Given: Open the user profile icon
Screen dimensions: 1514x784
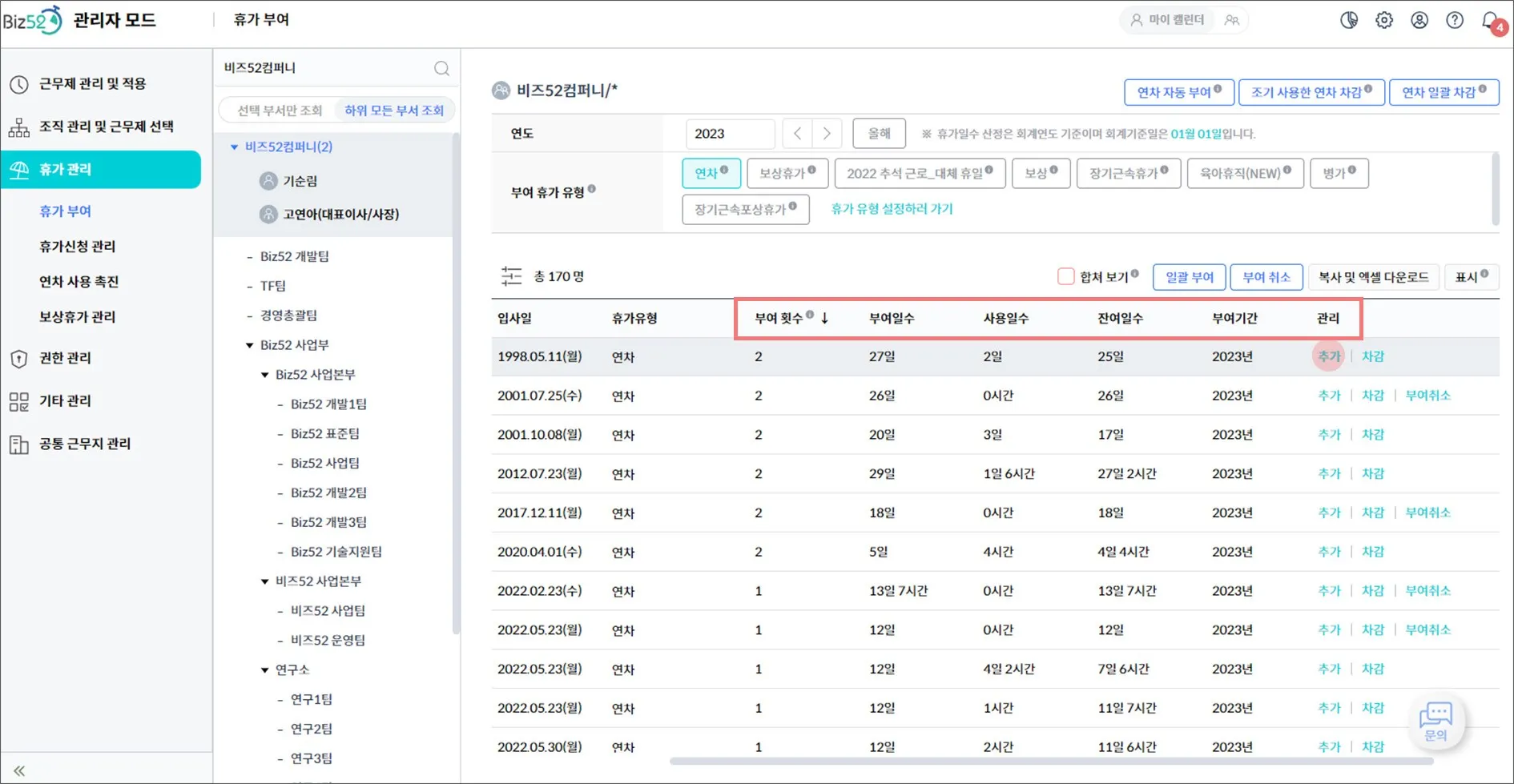Looking at the screenshot, I should (x=1419, y=20).
